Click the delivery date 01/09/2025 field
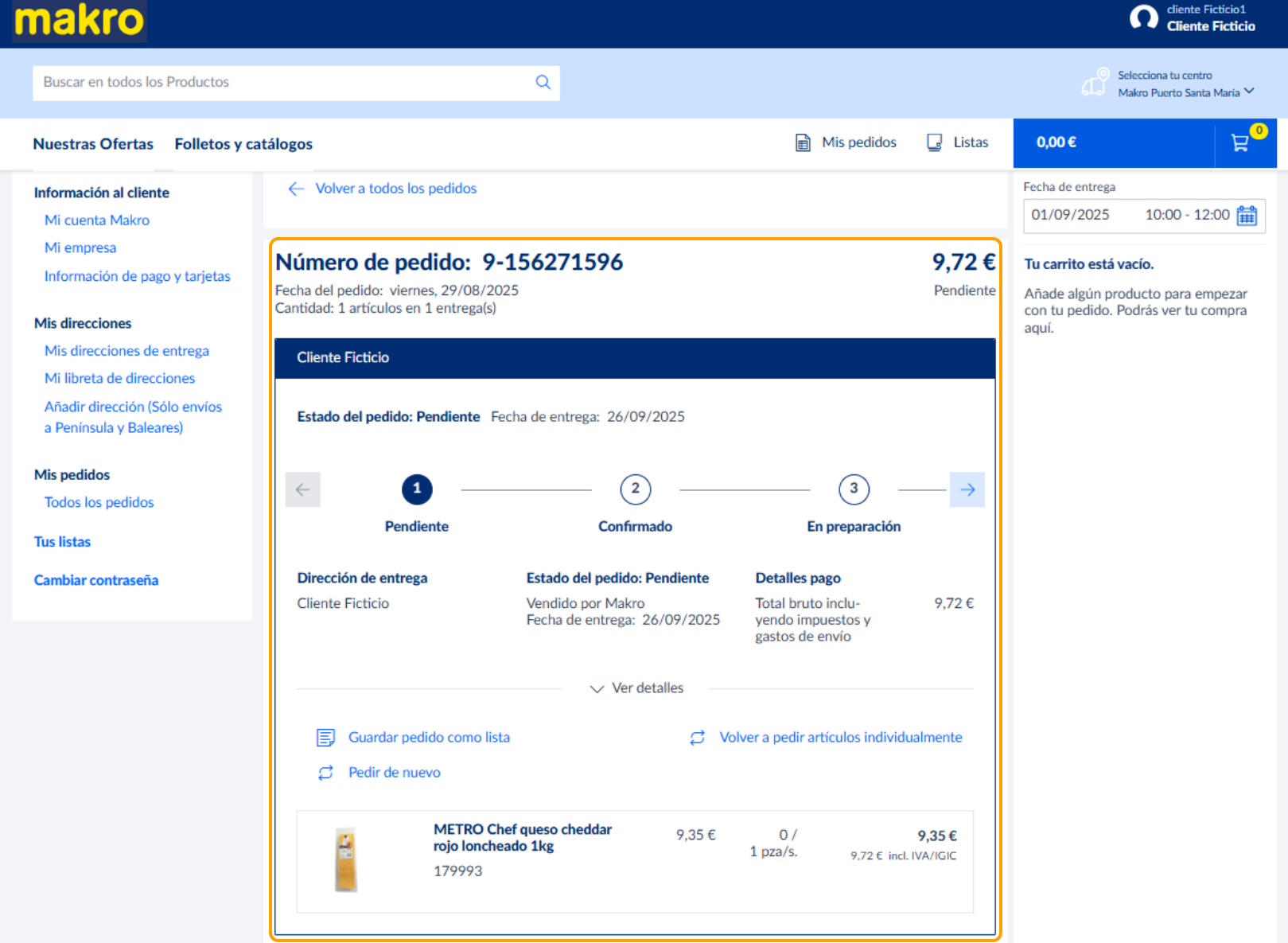The width and height of the screenshot is (1288, 943). [x=1070, y=215]
